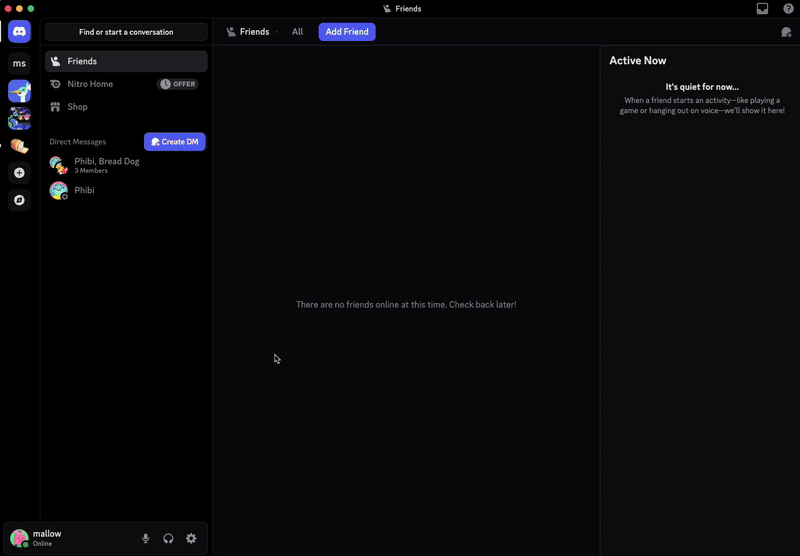Open Phibi, Bread Dog group conversation
This screenshot has width=800, height=556.
pos(106,165)
